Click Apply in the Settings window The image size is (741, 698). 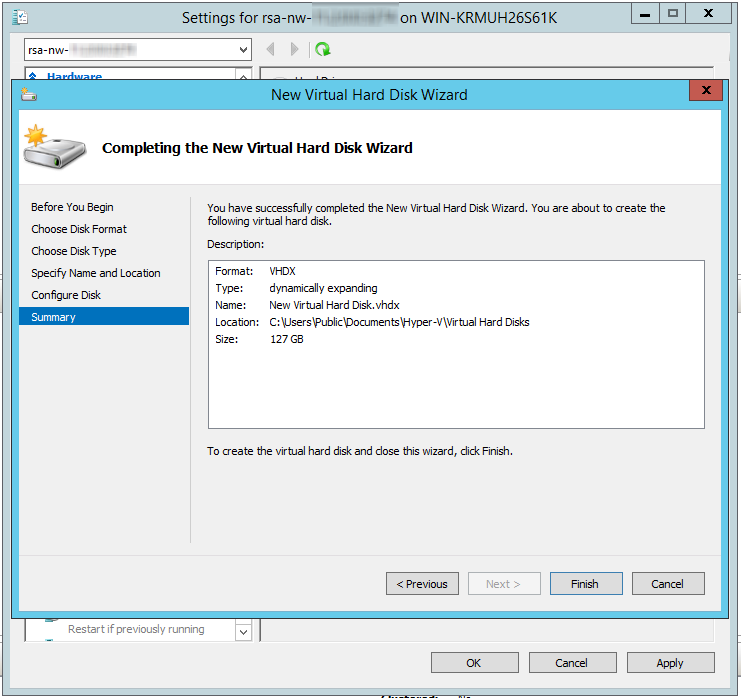671,663
